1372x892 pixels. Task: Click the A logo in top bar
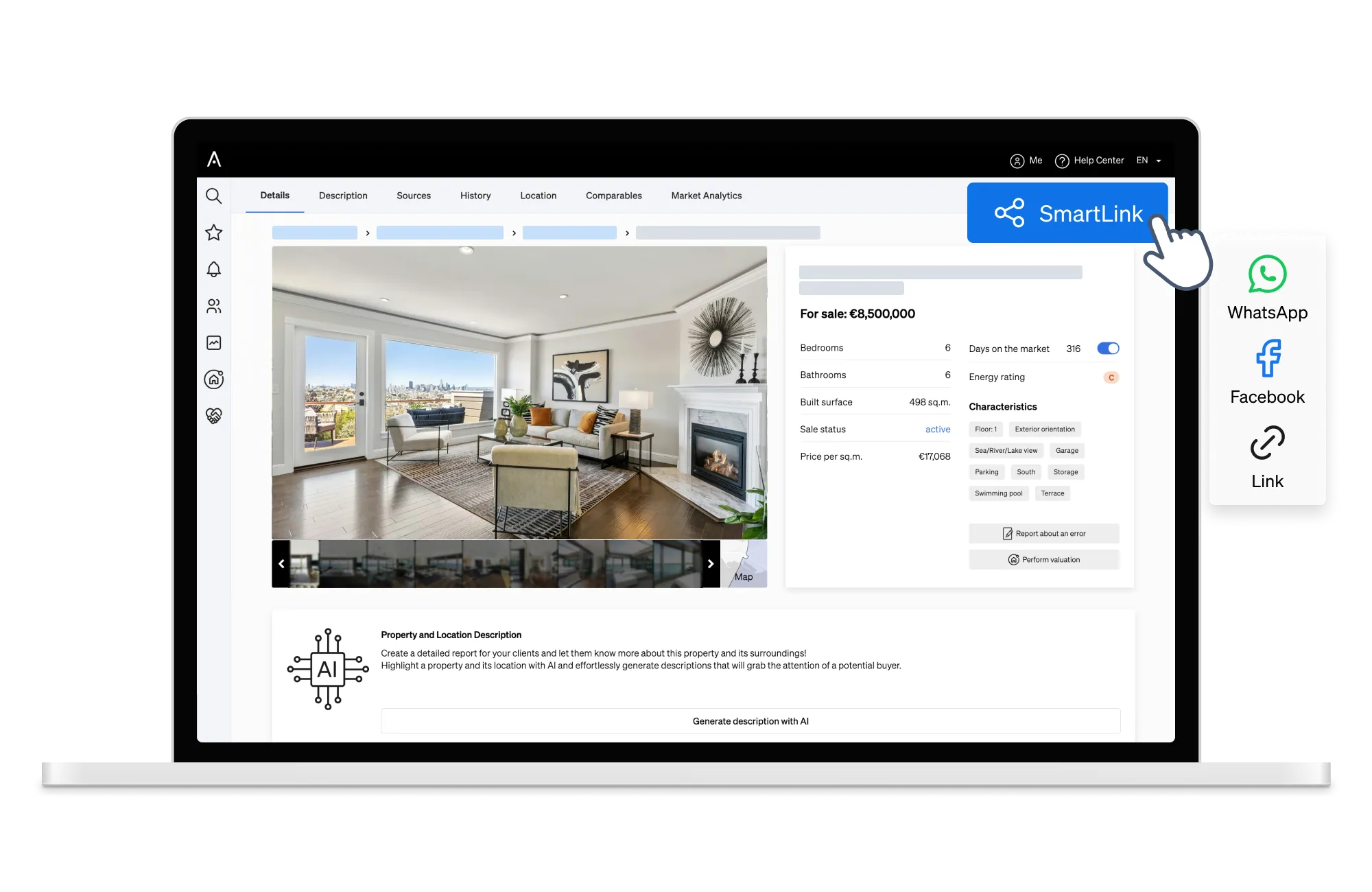214,159
